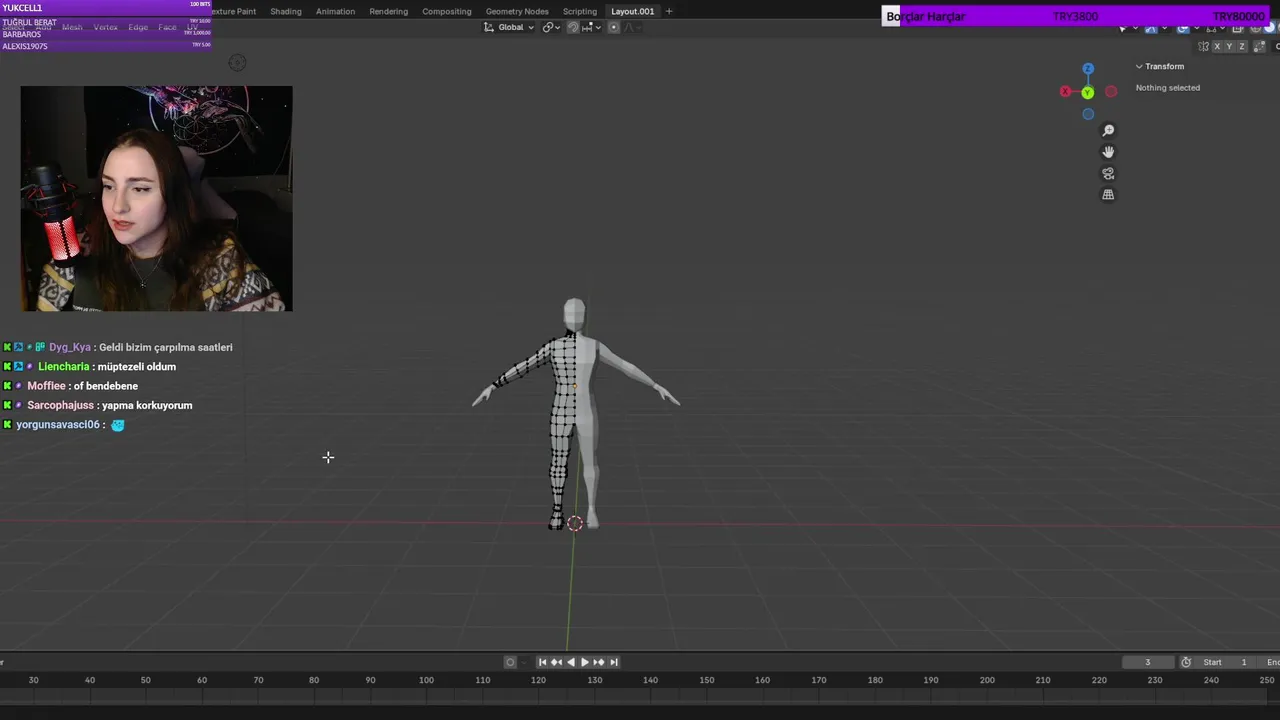Open the Shading workspace tab
Image resolution: width=1280 pixels, height=720 pixels.
coord(286,11)
